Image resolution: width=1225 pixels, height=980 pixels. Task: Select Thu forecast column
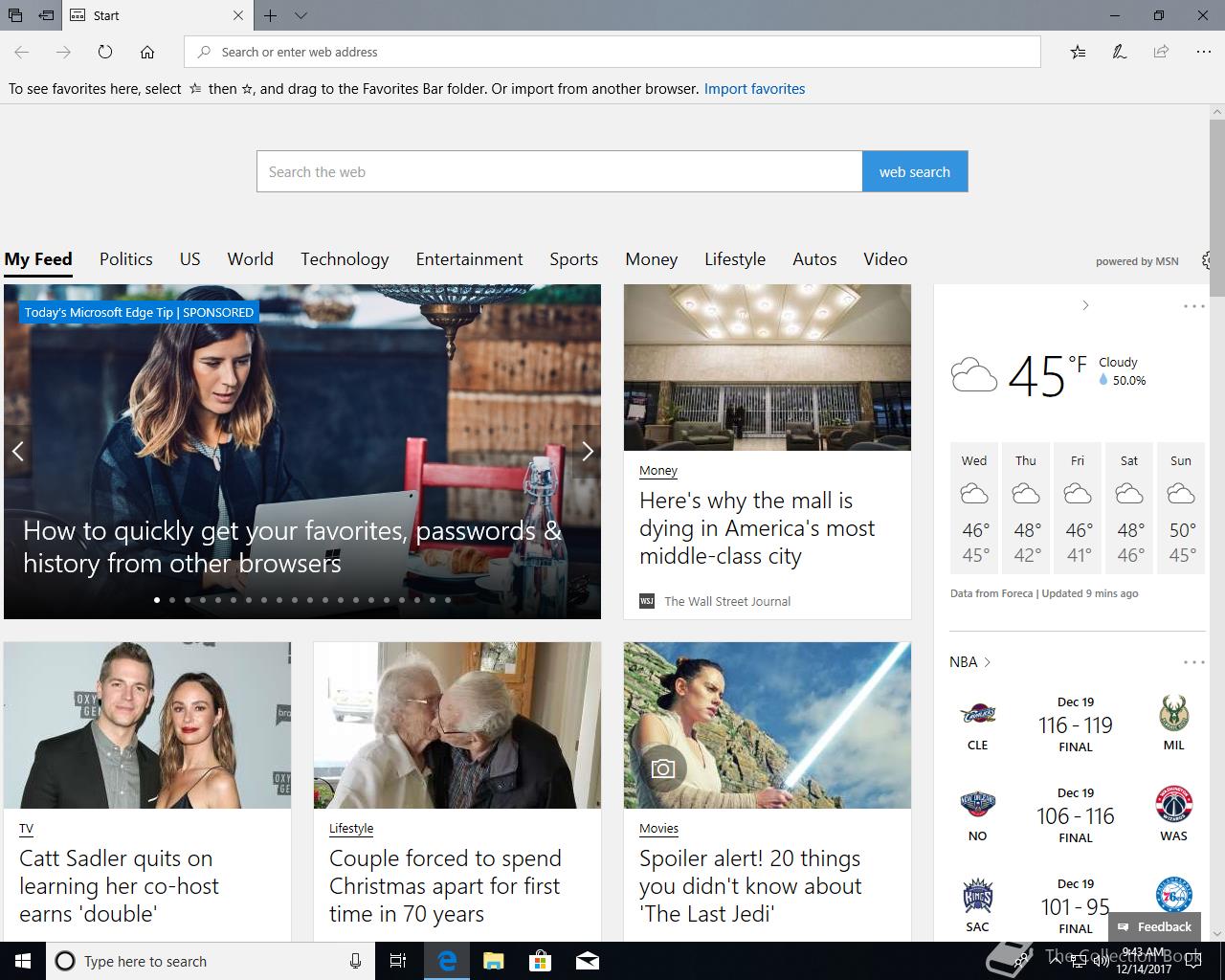pyautogui.click(x=1026, y=508)
